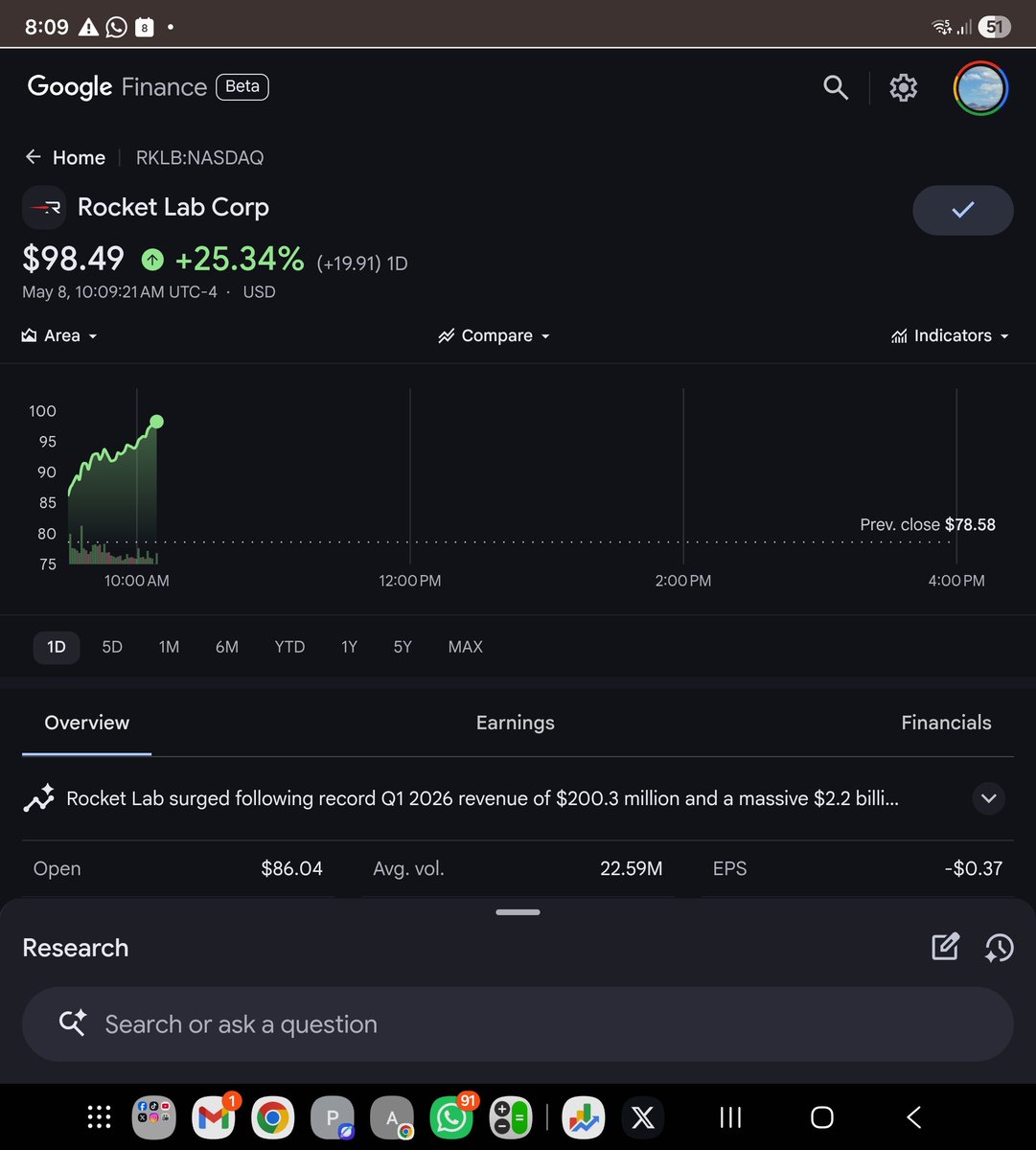The height and width of the screenshot is (1150, 1036).
Task: Open the X app in taskbar
Action: click(x=643, y=1117)
